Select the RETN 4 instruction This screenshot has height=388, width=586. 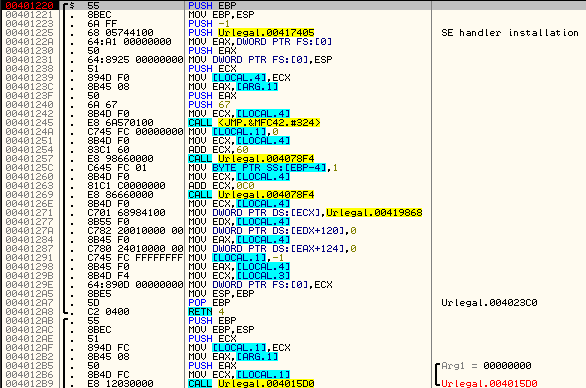(x=206, y=311)
